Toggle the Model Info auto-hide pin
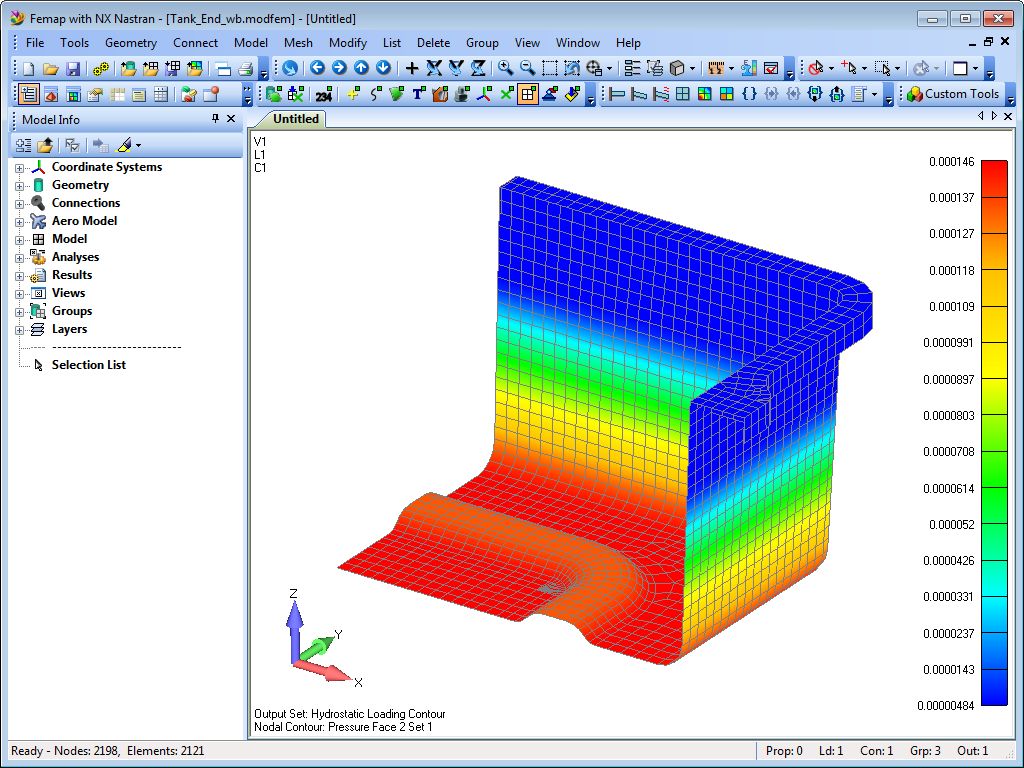 [x=213, y=118]
